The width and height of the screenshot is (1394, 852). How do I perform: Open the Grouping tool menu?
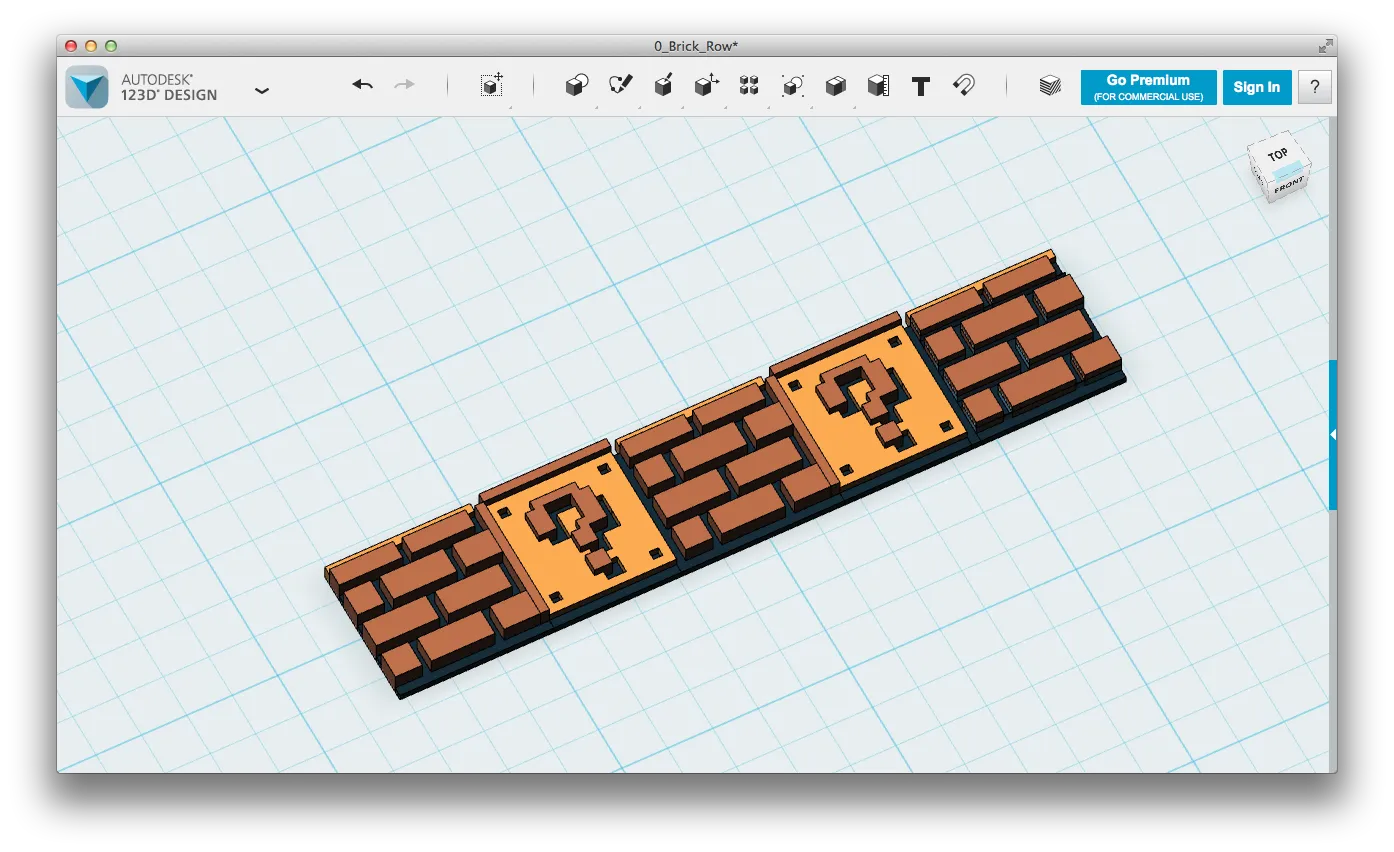[x=793, y=86]
